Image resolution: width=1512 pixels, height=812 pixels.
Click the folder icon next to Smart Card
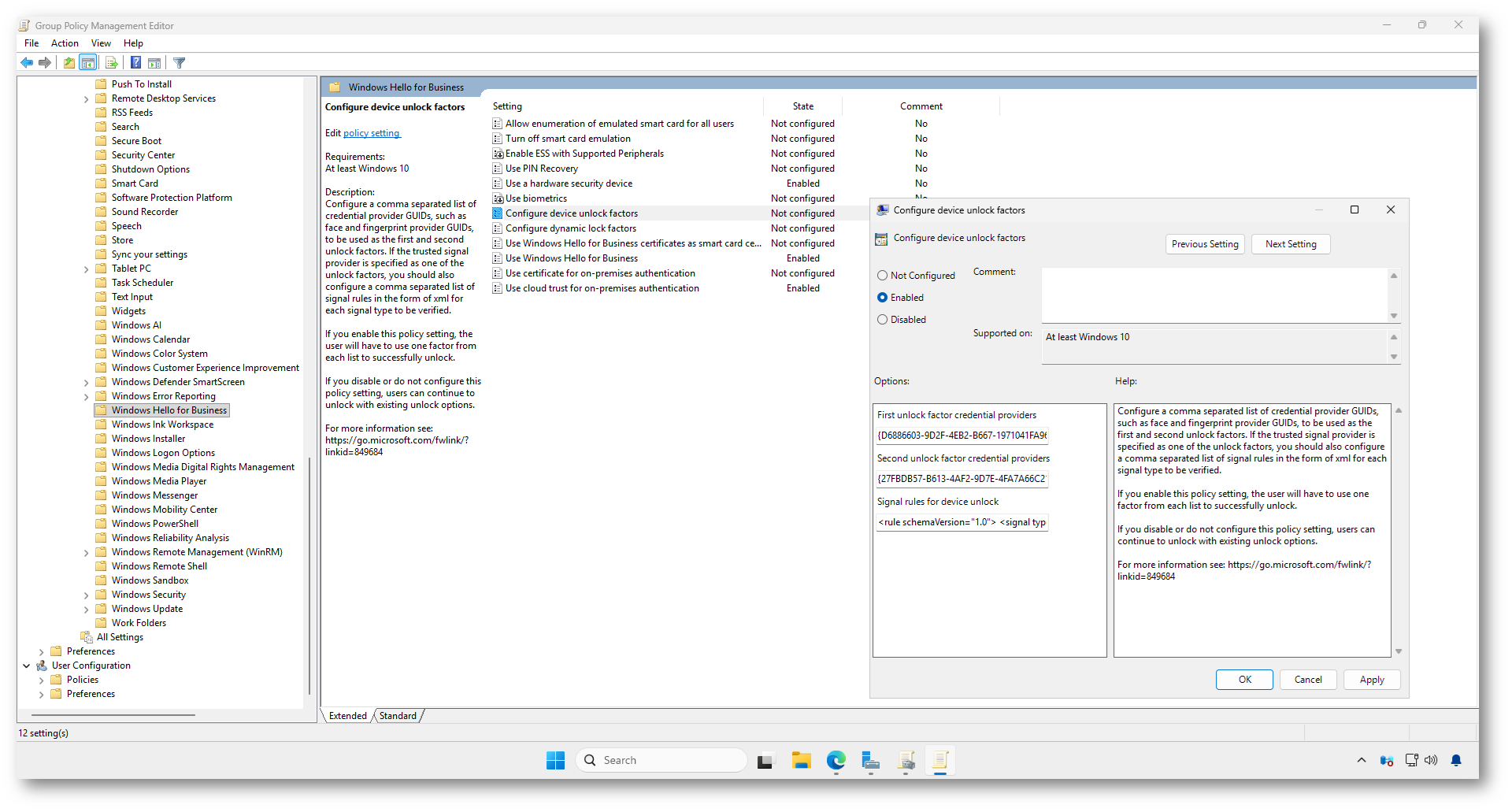(x=101, y=184)
